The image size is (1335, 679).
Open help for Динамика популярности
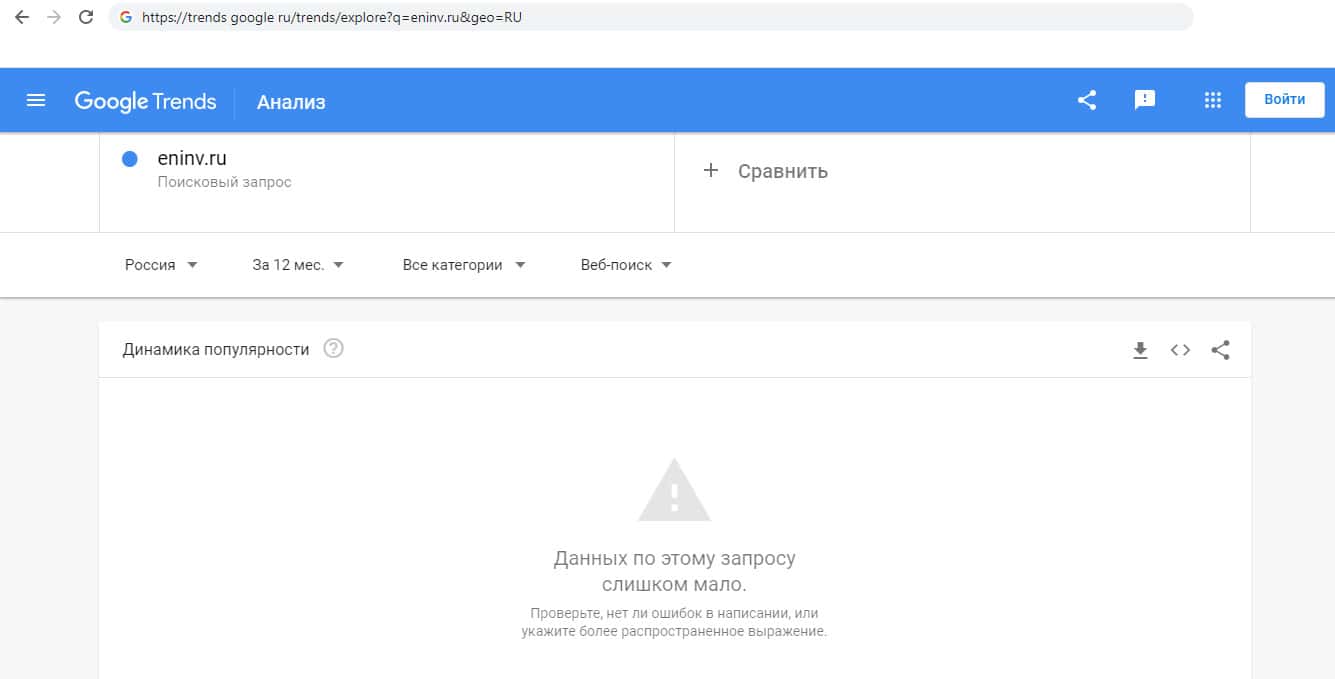tap(334, 349)
